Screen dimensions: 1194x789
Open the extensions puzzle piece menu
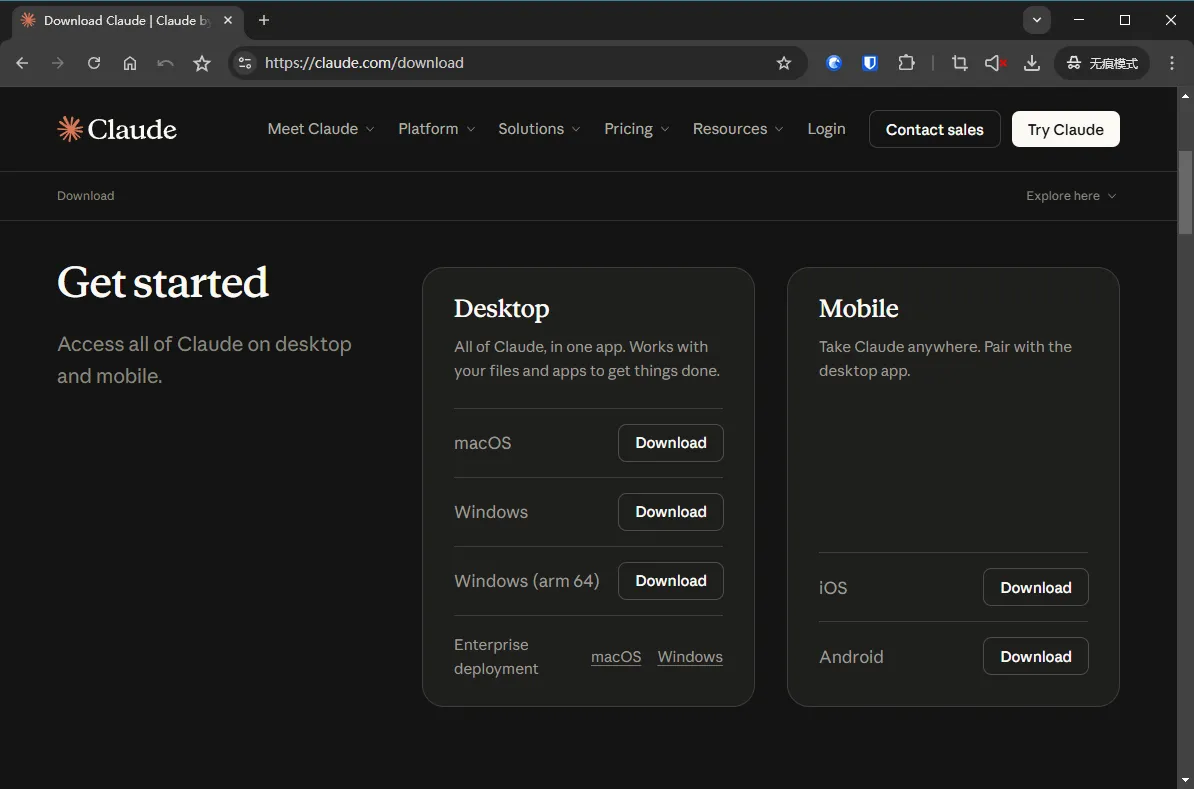point(906,63)
